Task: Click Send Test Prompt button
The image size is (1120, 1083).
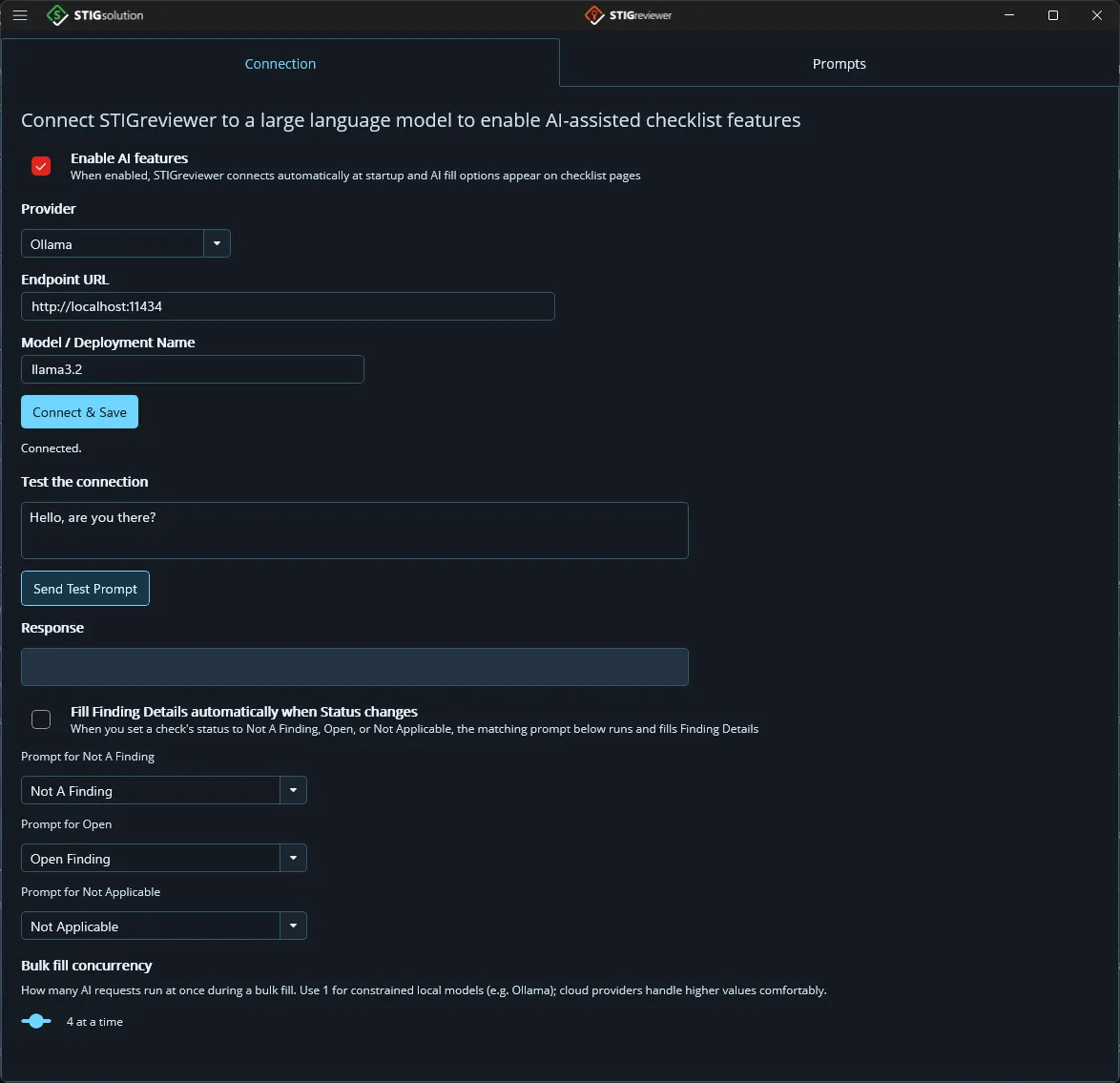Action: point(85,589)
